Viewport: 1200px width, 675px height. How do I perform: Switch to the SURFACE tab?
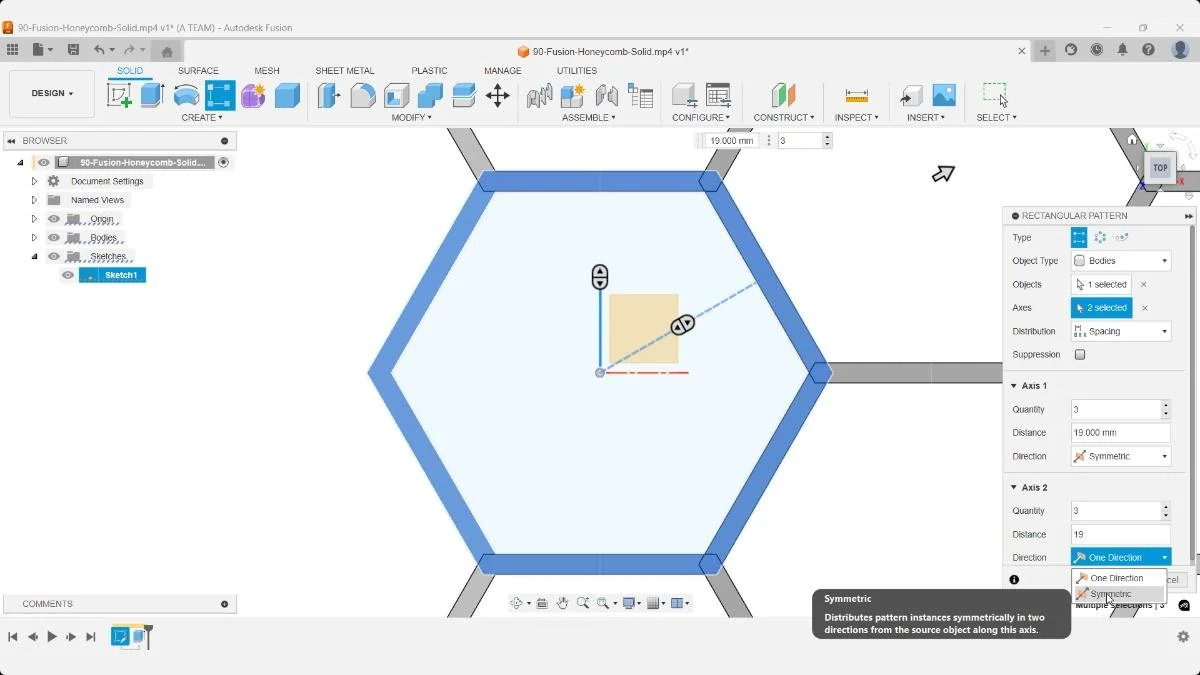198,70
